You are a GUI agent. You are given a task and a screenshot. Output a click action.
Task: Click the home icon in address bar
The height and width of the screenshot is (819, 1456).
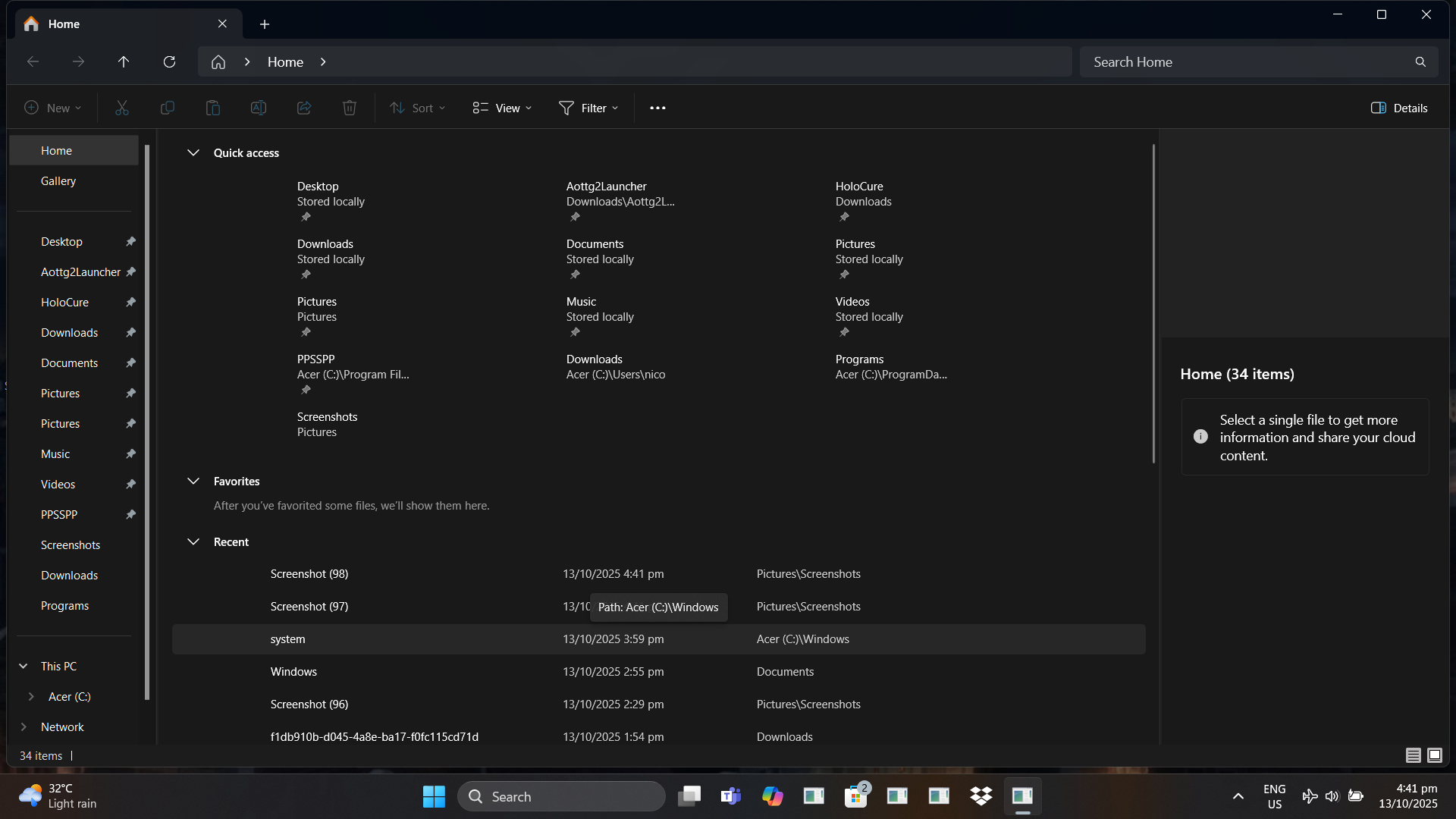coord(218,62)
